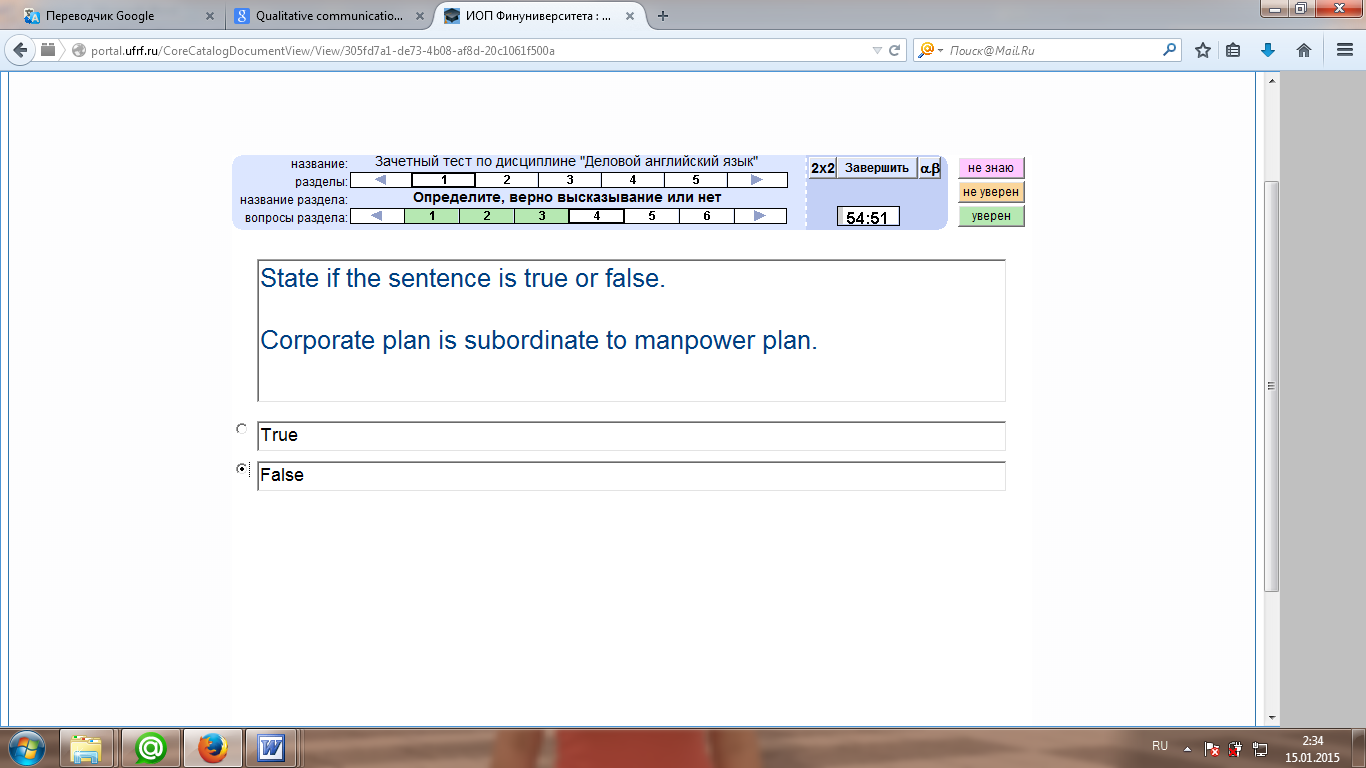Screen dimensions: 1366x768
Task: Open search engine selector dropdown
Action: tap(931, 50)
